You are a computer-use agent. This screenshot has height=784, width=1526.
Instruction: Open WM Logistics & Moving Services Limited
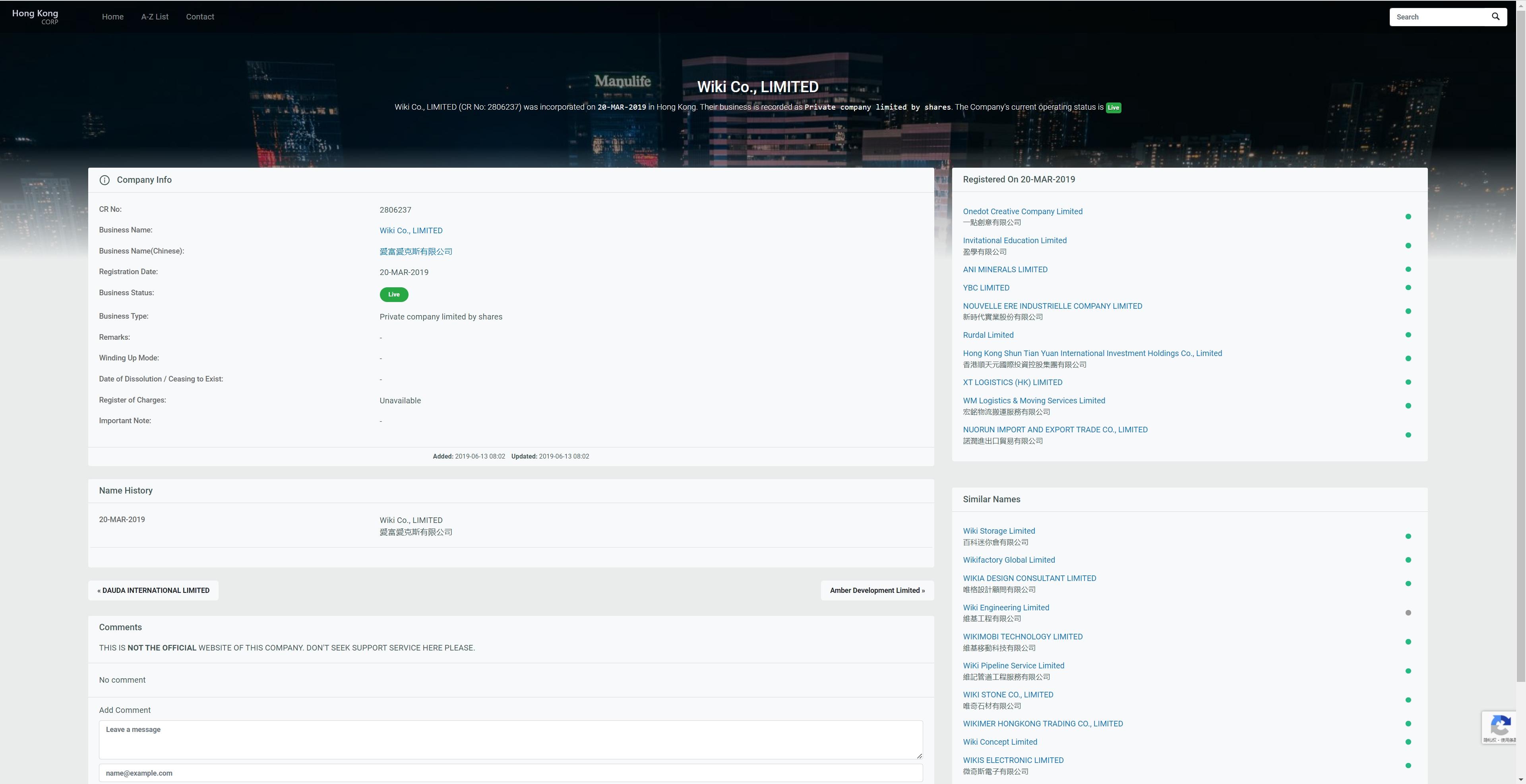[x=1034, y=401]
